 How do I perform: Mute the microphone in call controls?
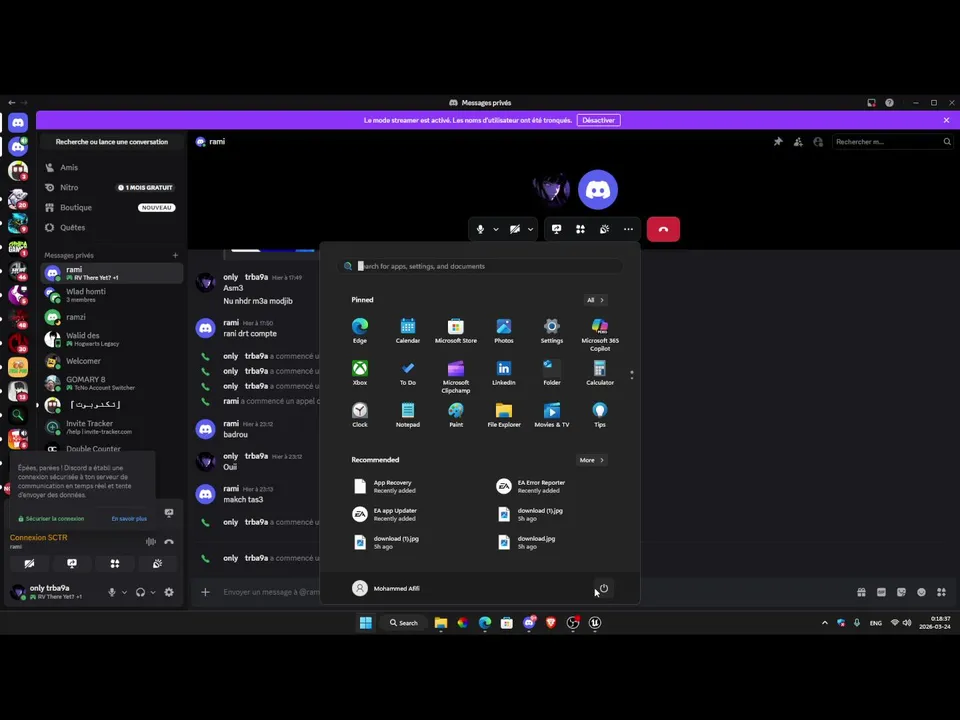pyautogui.click(x=481, y=229)
